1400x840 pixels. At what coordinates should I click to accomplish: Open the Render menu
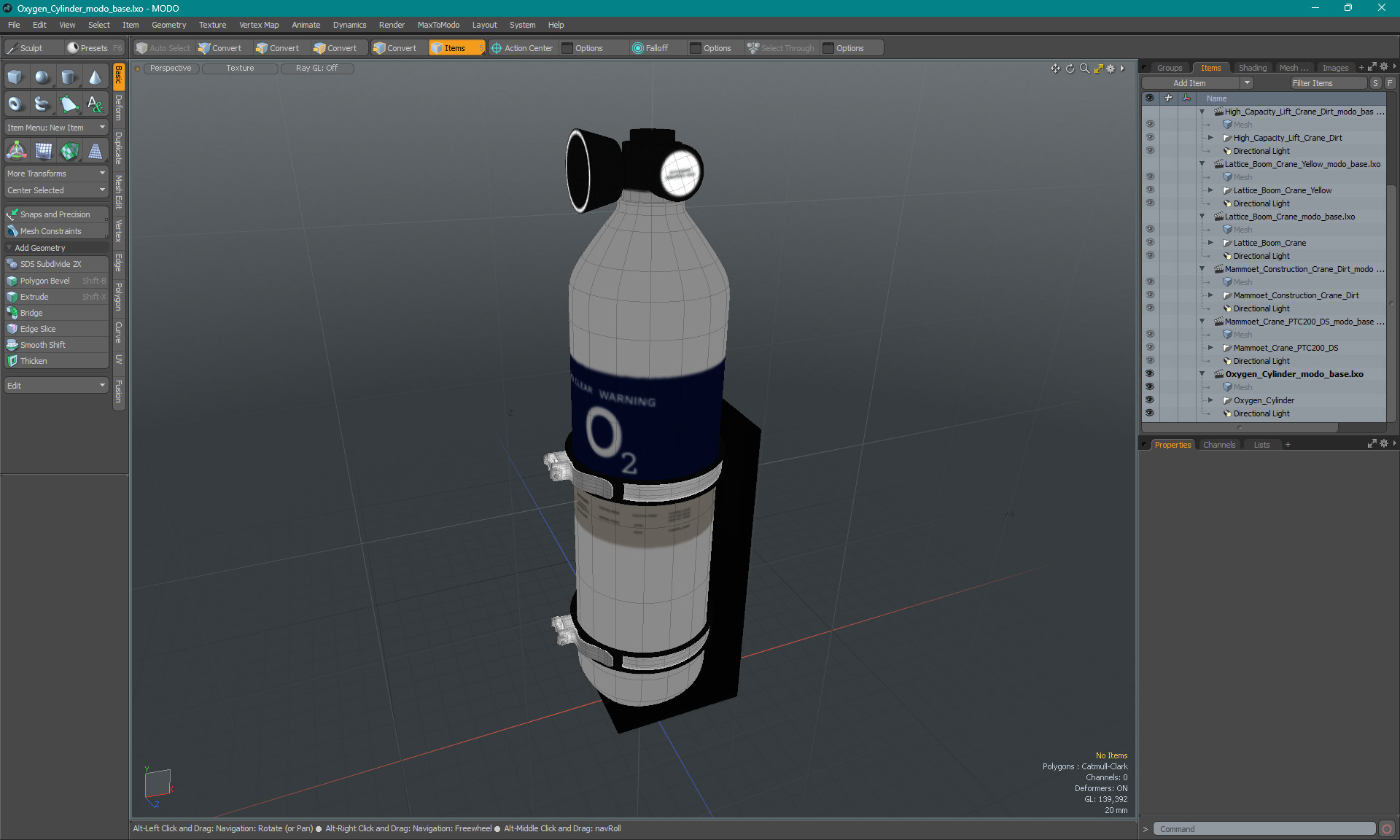click(392, 25)
